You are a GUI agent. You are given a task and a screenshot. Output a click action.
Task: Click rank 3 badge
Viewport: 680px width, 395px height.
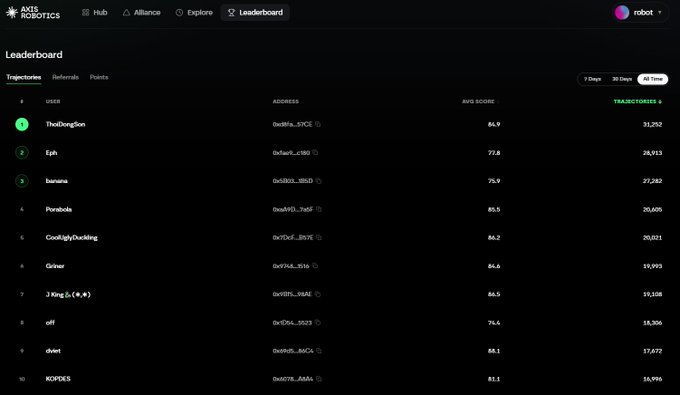click(22, 181)
